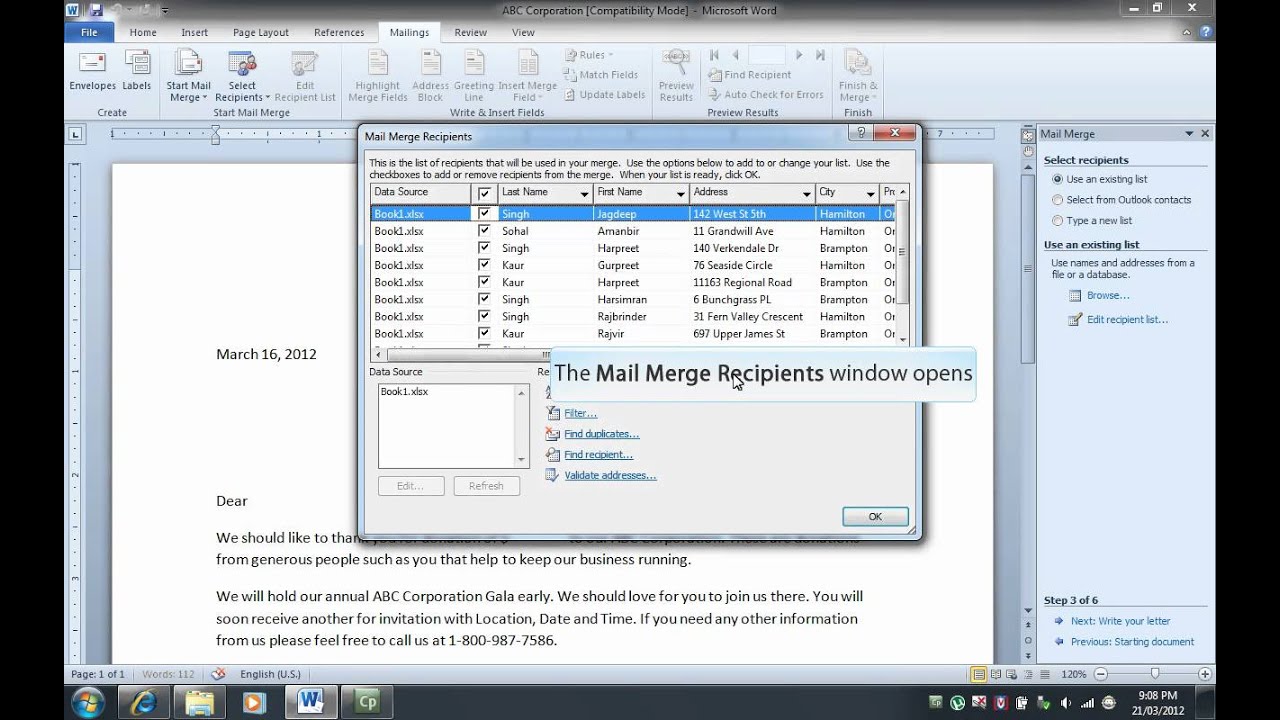The width and height of the screenshot is (1280, 720).
Task: Open the File tab
Action: (x=89, y=32)
